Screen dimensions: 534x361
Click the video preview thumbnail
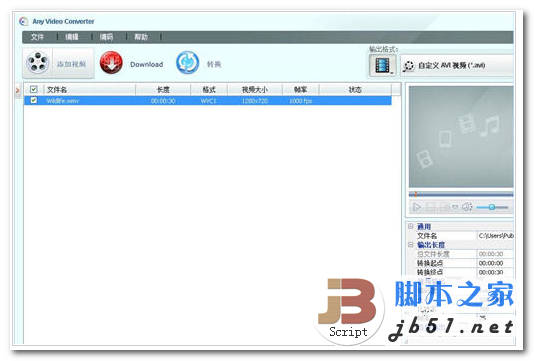pos(461,137)
